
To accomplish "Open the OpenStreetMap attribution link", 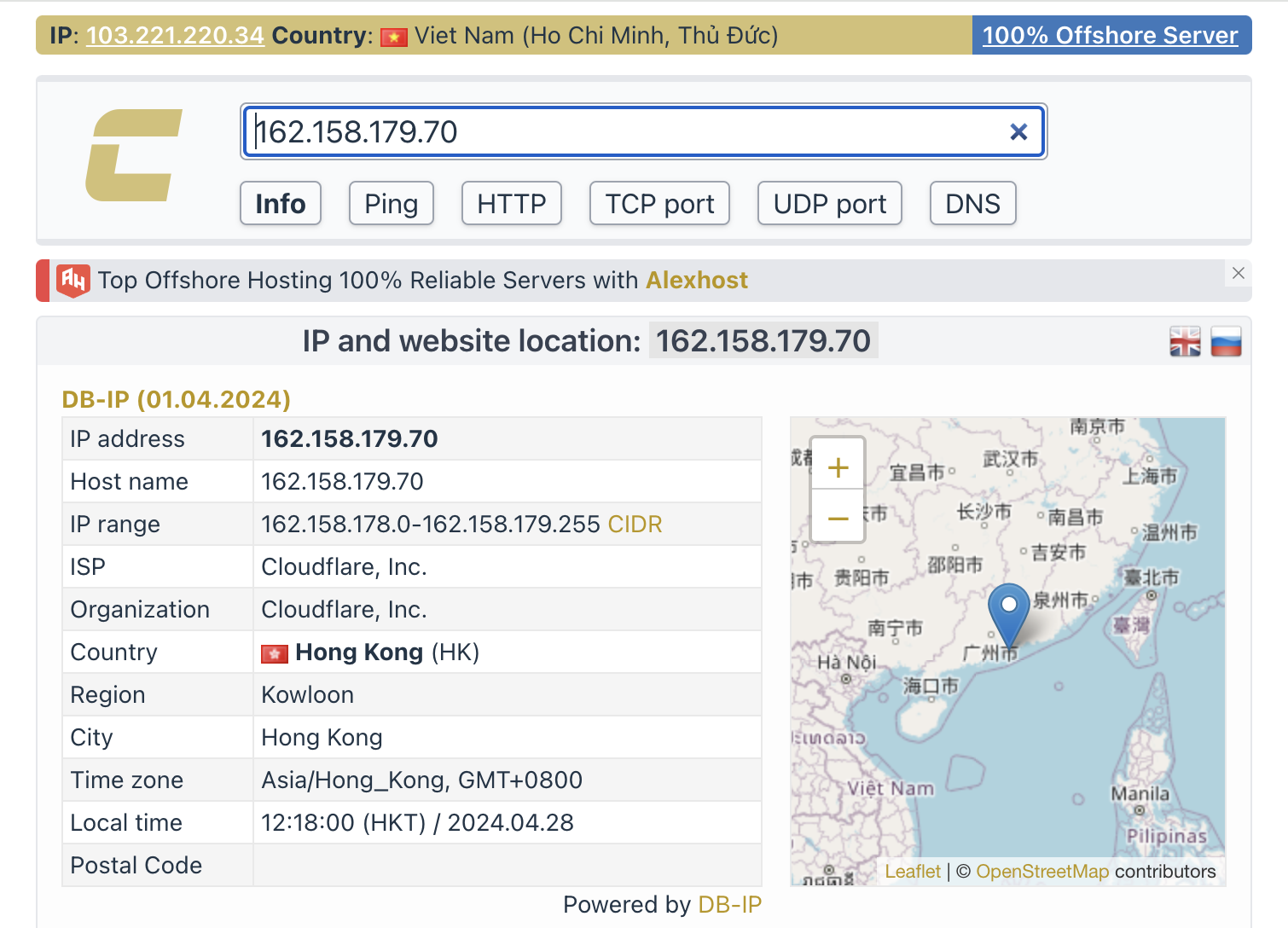I will tap(1042, 871).
